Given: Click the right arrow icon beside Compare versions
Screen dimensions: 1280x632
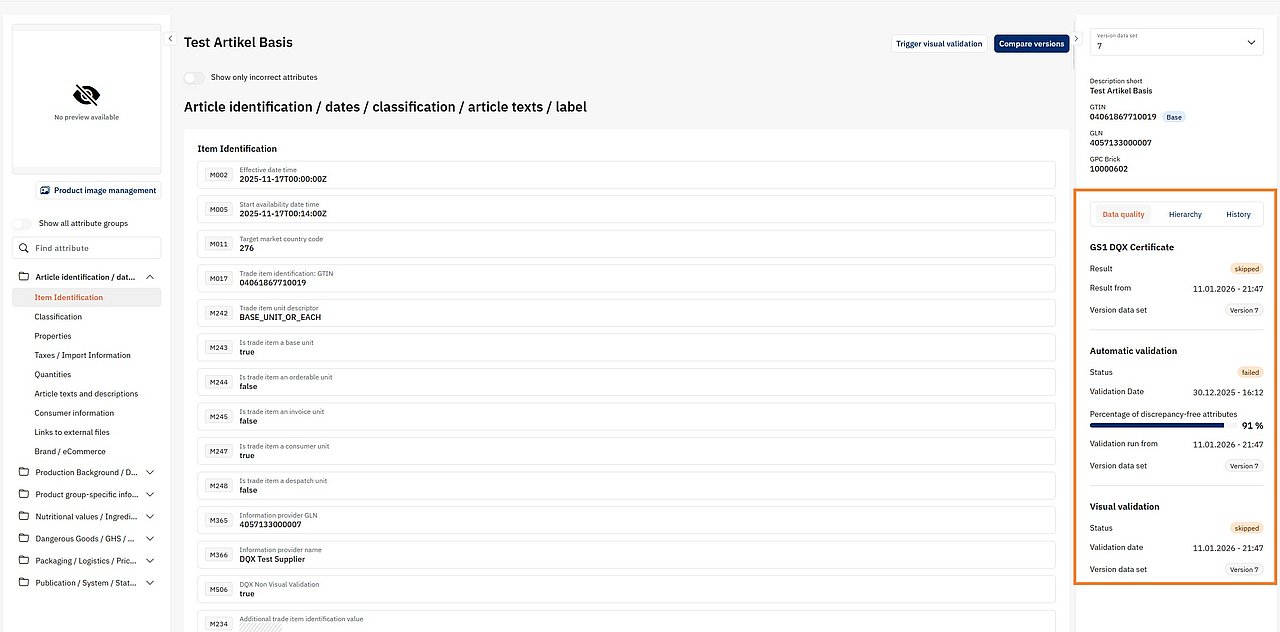Looking at the screenshot, I should (x=1076, y=40).
